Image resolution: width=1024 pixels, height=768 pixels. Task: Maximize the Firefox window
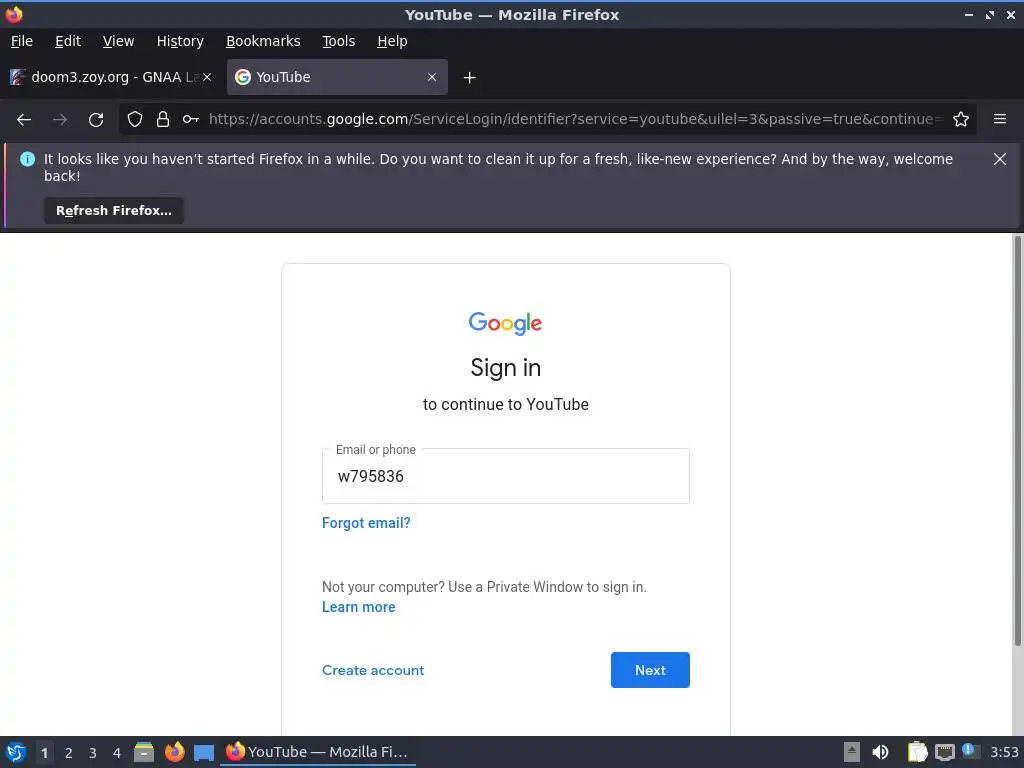(x=990, y=14)
